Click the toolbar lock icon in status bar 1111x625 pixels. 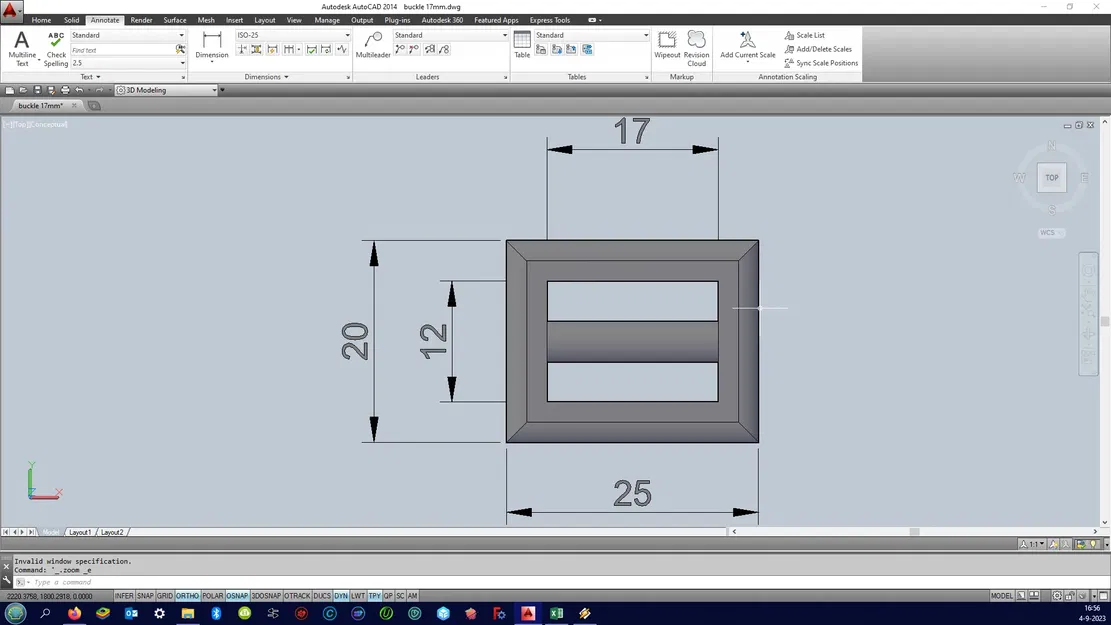coord(1070,596)
